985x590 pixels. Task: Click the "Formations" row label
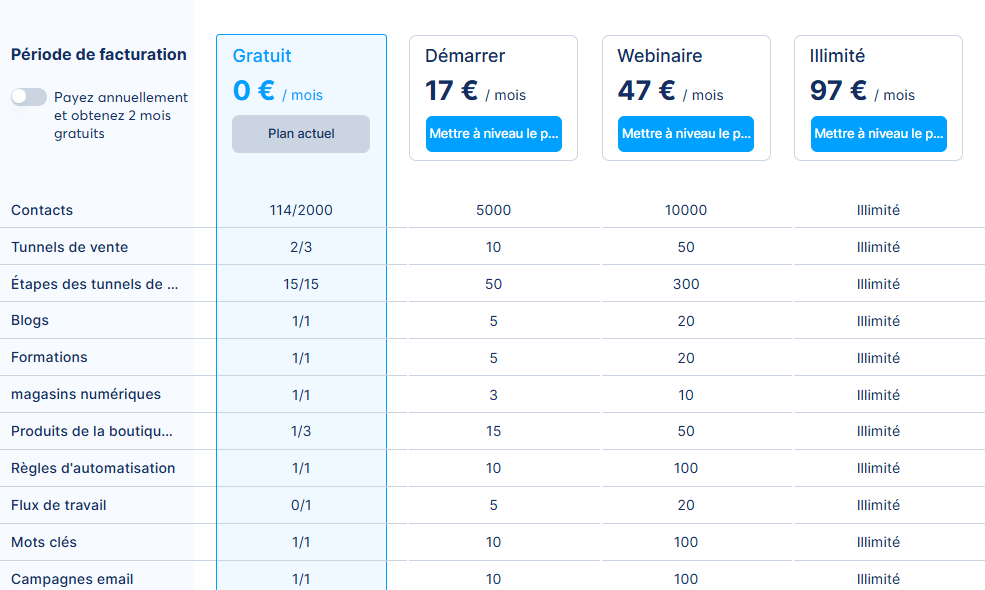[48, 357]
